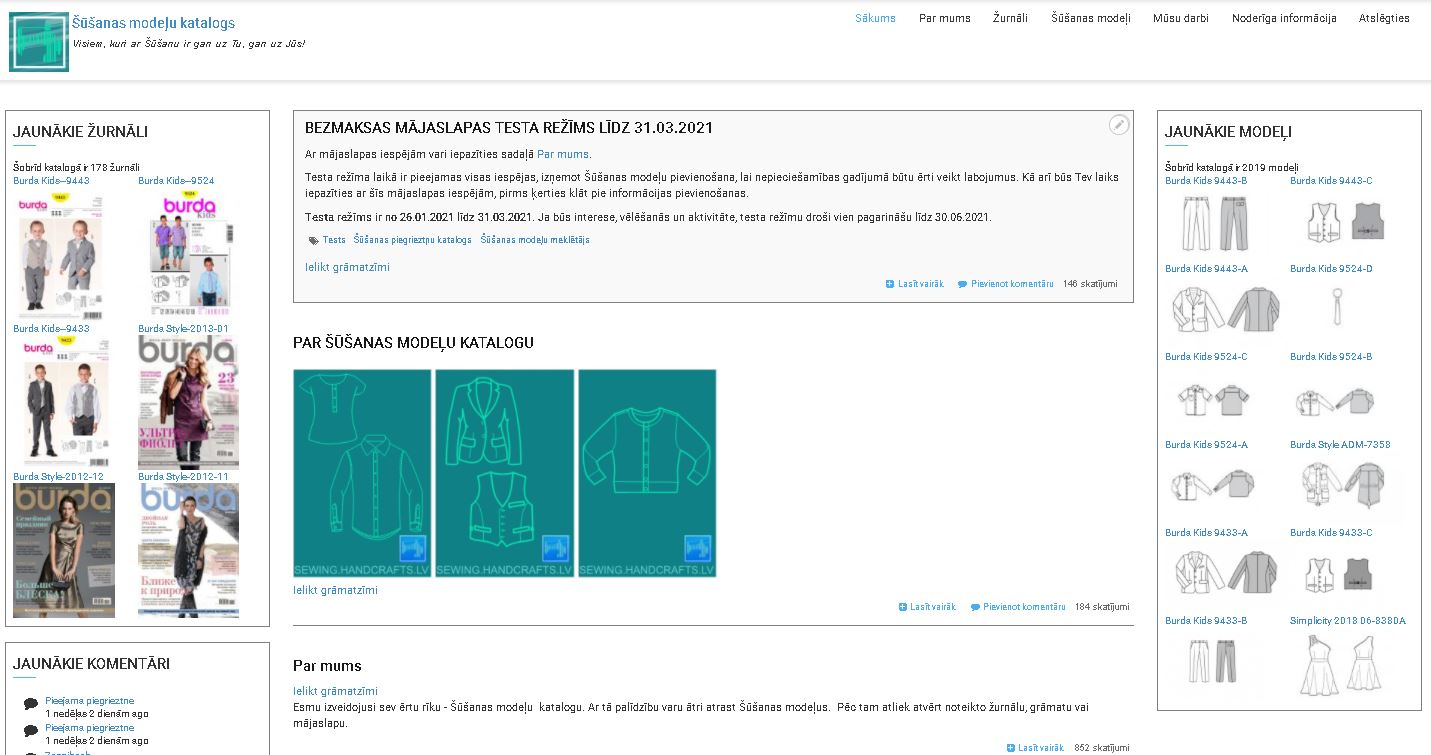1431x755 pixels.
Task: Open the Burda Style 2012-11 journal link
Action: 183,477
